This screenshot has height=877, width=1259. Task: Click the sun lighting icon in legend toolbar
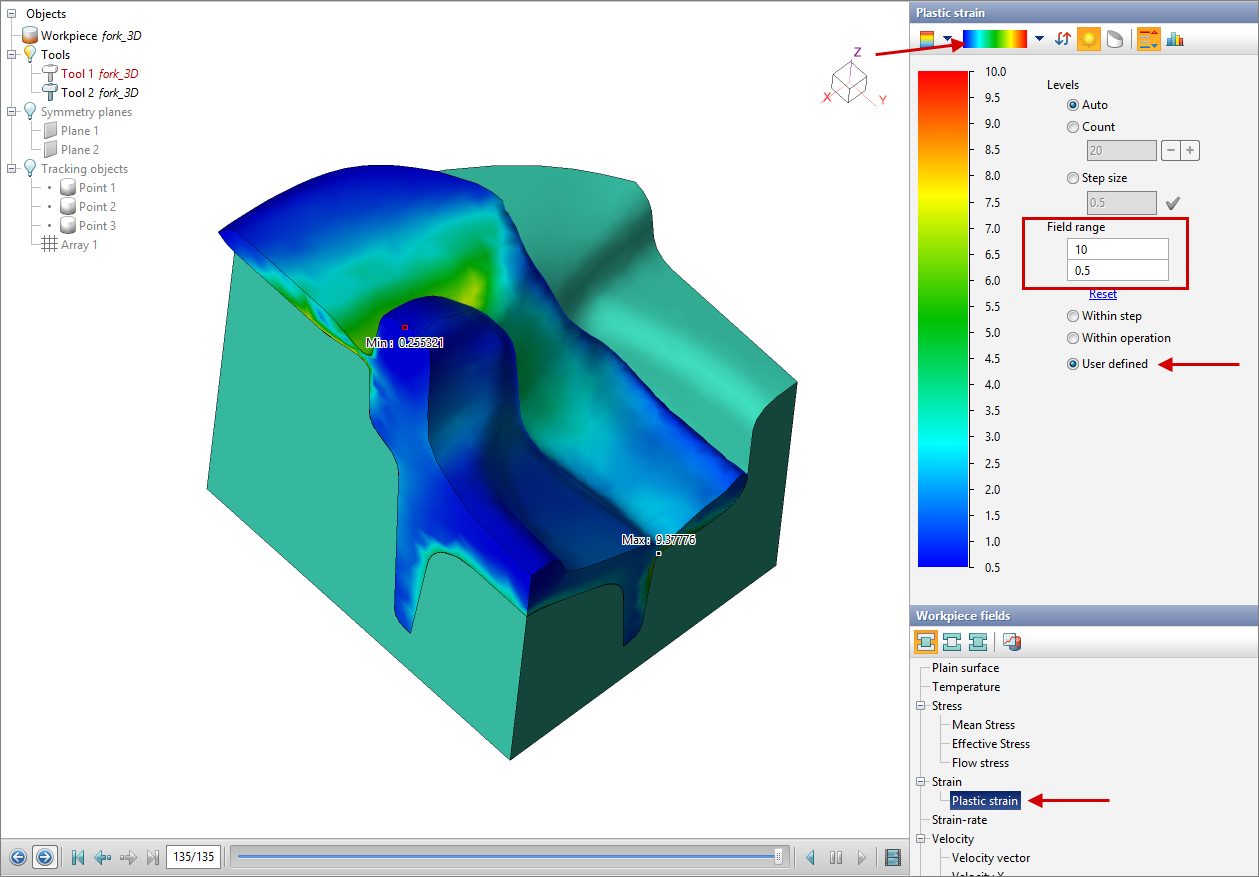1088,39
